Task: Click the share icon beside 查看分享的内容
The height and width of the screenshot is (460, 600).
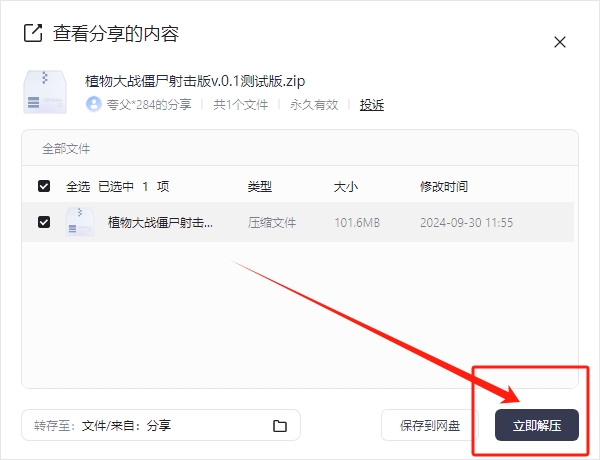Action: [x=32, y=34]
